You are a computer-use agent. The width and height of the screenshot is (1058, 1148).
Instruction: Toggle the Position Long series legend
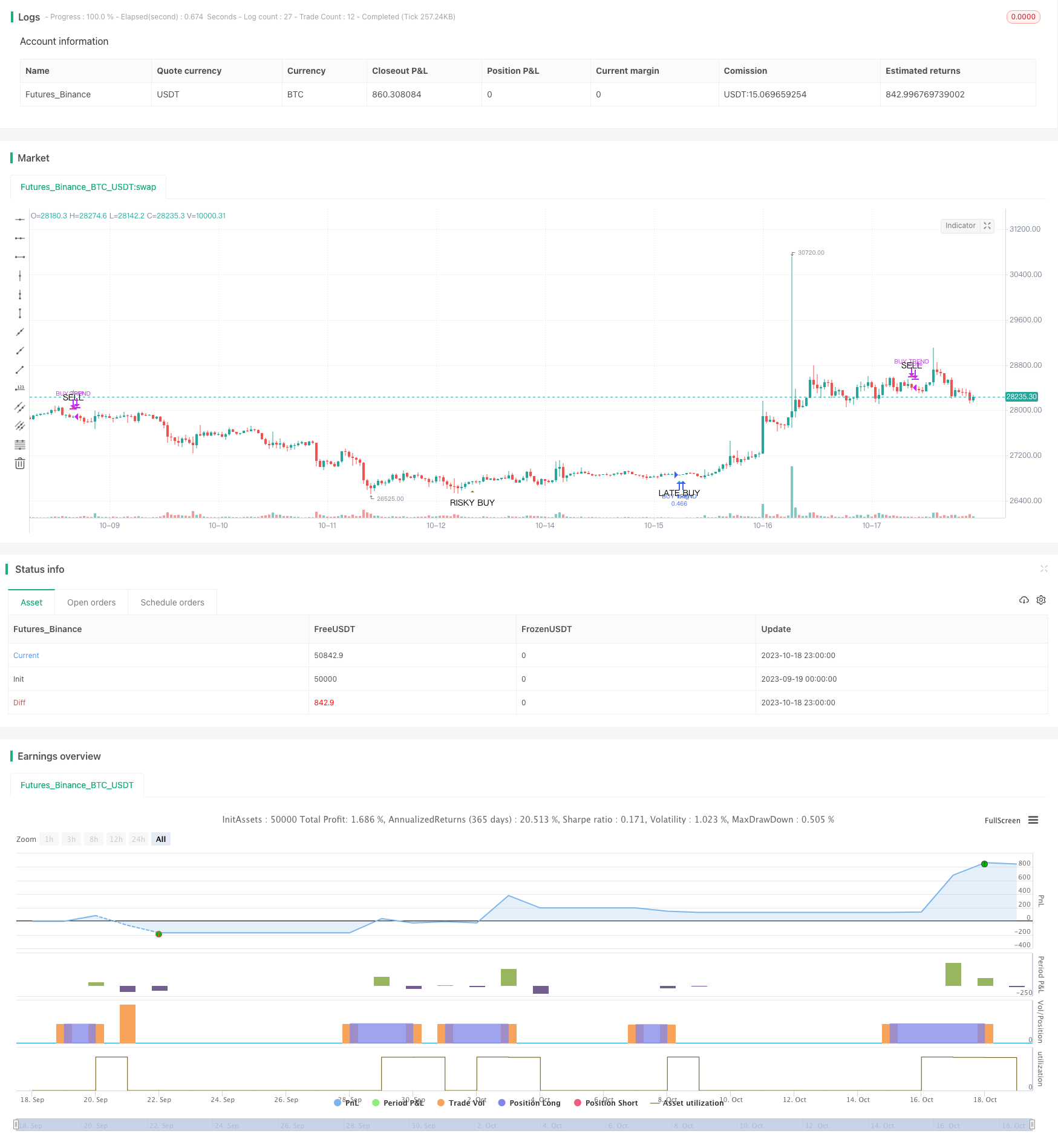[529, 1103]
